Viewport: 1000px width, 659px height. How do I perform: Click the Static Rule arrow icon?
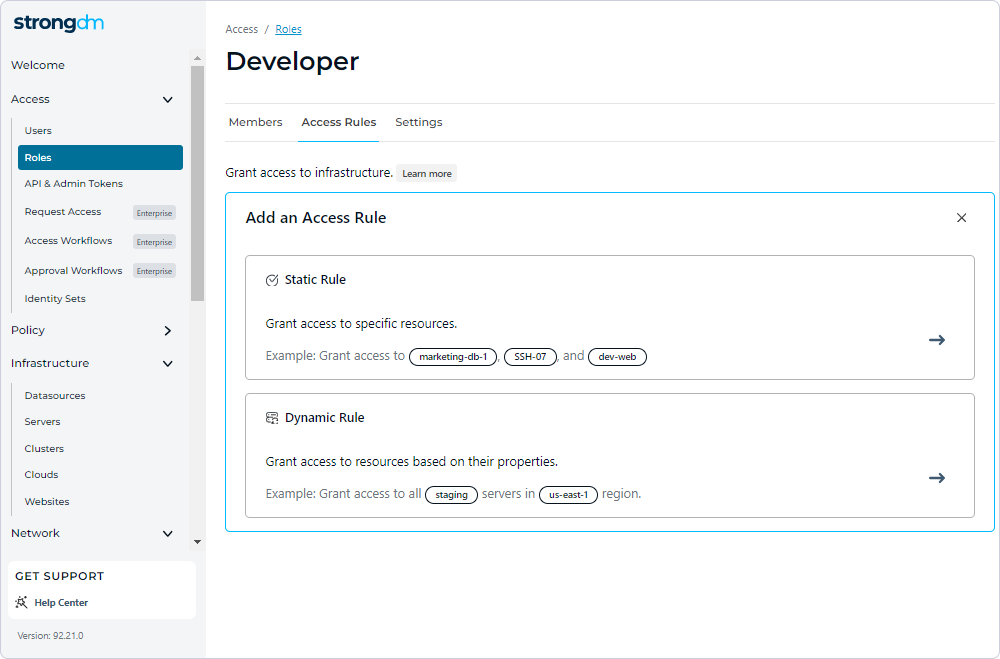coord(936,340)
